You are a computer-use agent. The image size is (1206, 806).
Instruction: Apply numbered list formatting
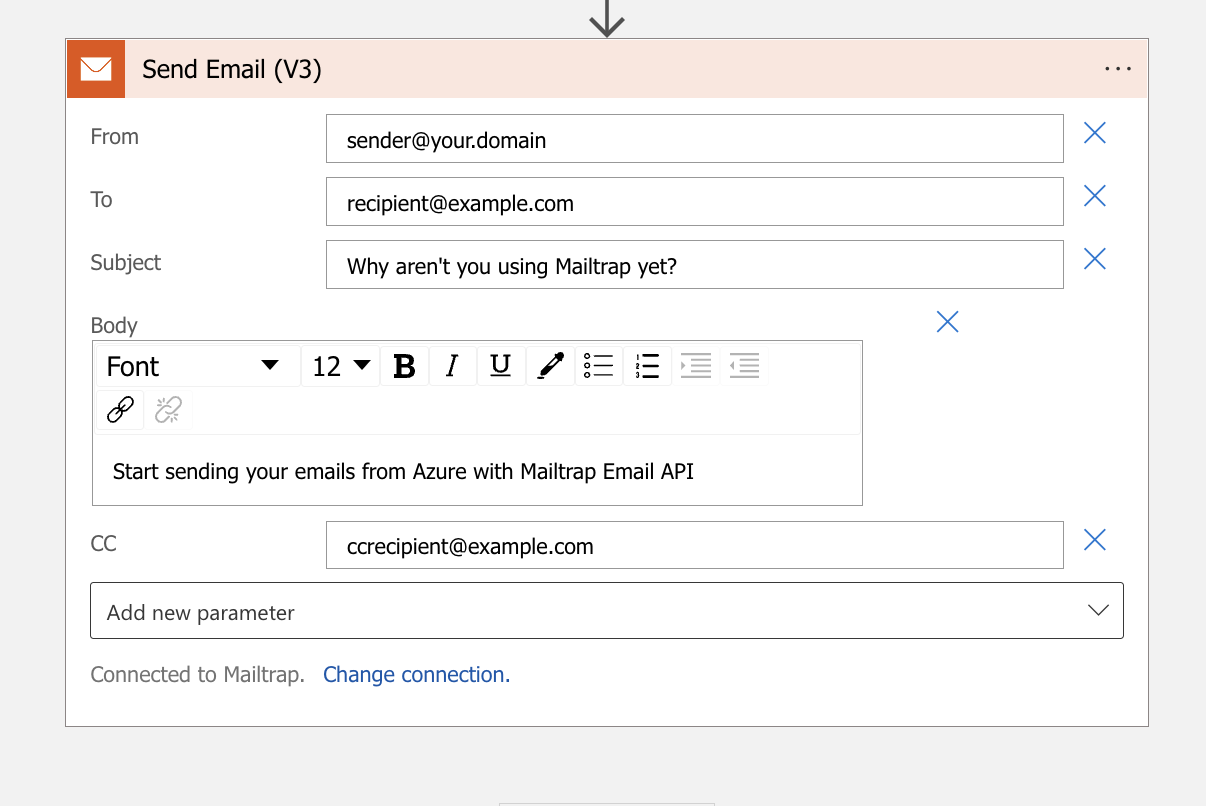[647, 366]
